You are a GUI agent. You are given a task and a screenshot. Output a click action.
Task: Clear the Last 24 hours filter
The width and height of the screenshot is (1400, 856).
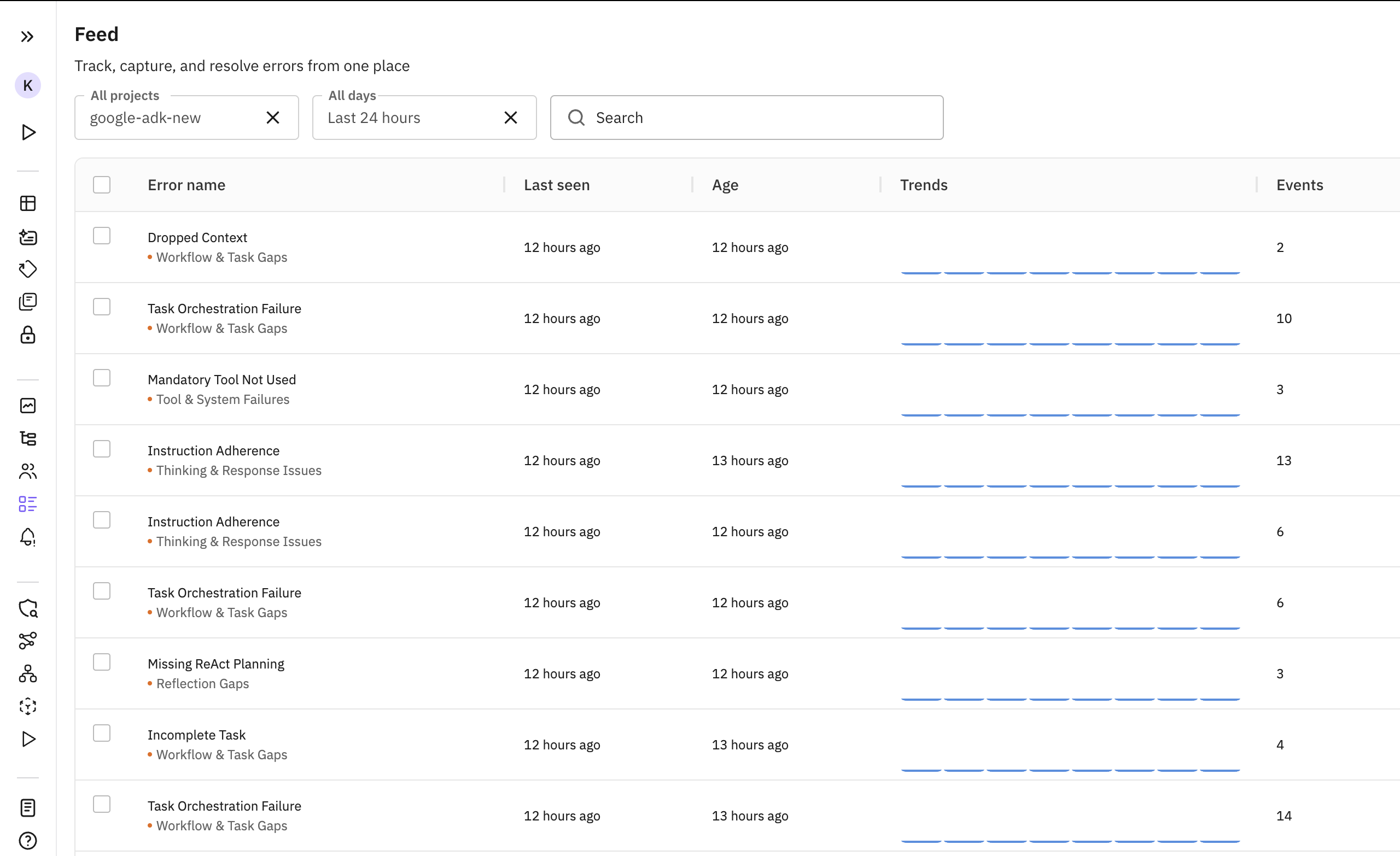click(x=511, y=118)
